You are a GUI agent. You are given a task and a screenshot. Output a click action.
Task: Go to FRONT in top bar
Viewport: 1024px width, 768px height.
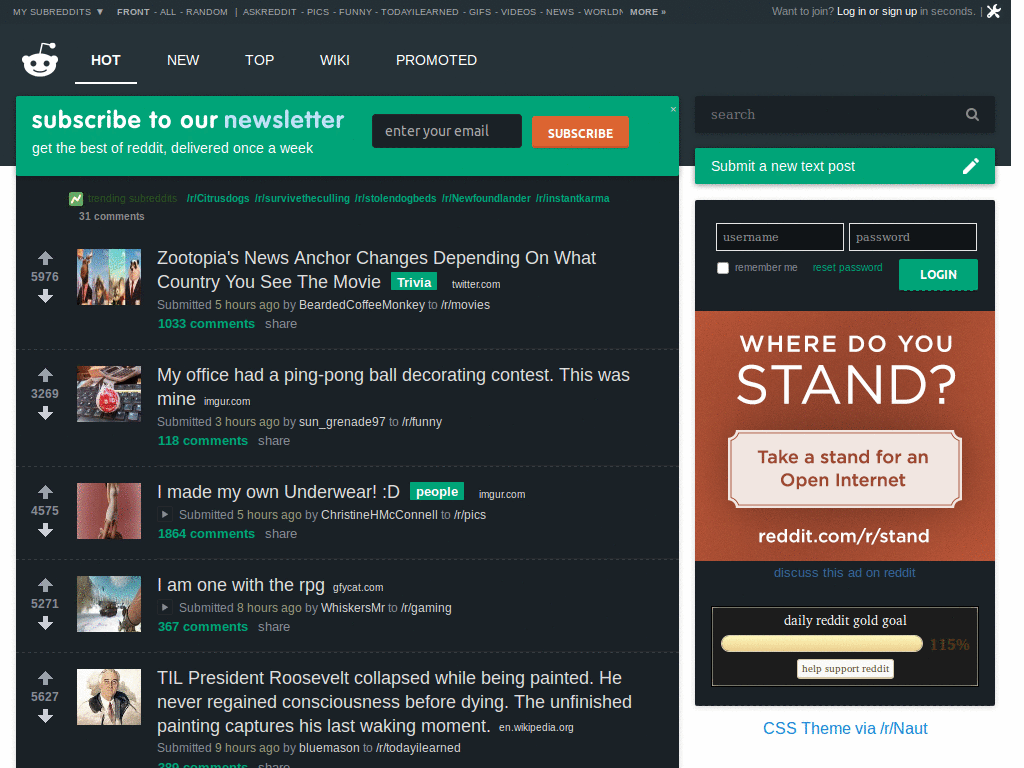click(133, 12)
